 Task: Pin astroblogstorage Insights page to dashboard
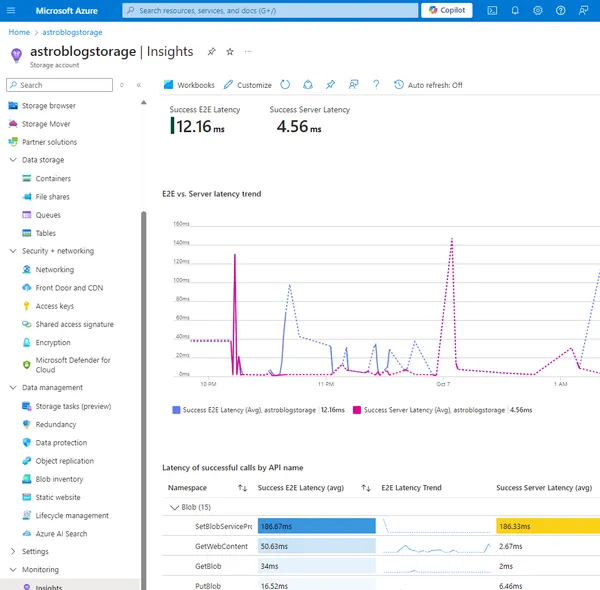[x=211, y=51]
